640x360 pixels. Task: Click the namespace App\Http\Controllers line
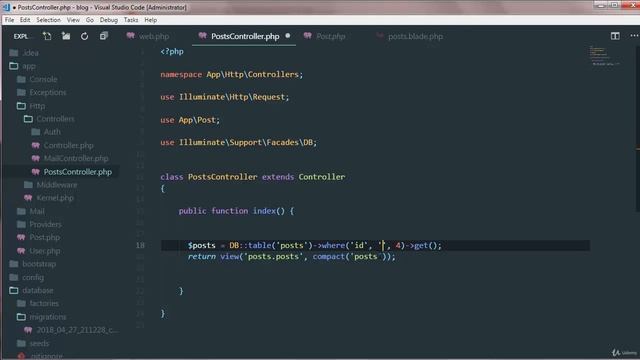click(231, 74)
